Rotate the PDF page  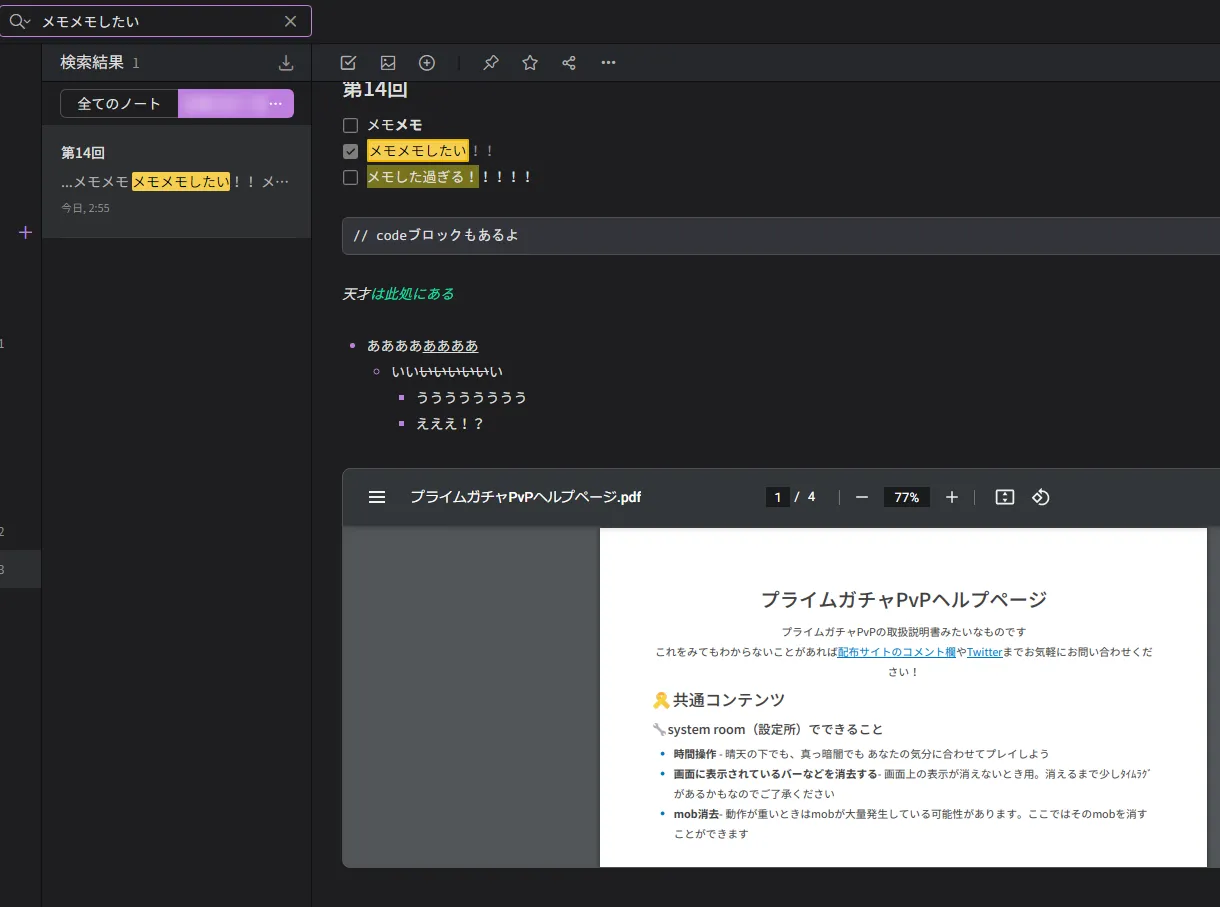1040,497
